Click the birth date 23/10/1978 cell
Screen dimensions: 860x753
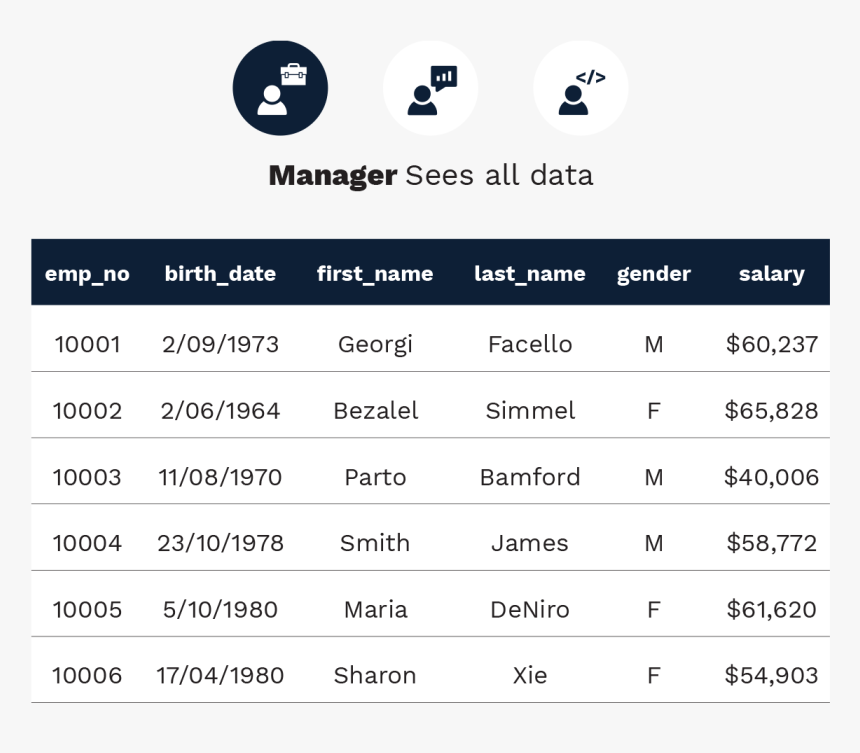pos(220,543)
